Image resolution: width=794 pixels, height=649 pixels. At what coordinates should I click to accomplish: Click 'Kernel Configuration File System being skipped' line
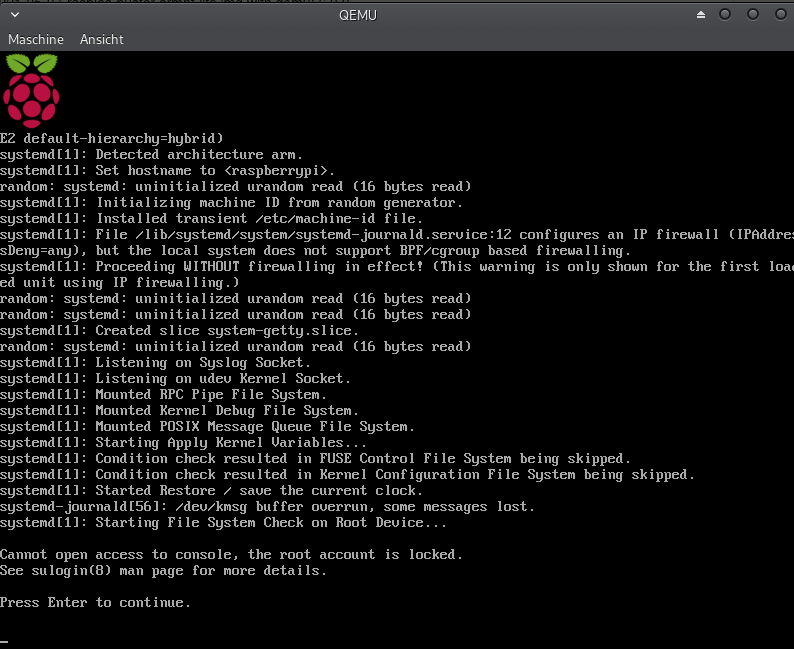tap(347, 475)
